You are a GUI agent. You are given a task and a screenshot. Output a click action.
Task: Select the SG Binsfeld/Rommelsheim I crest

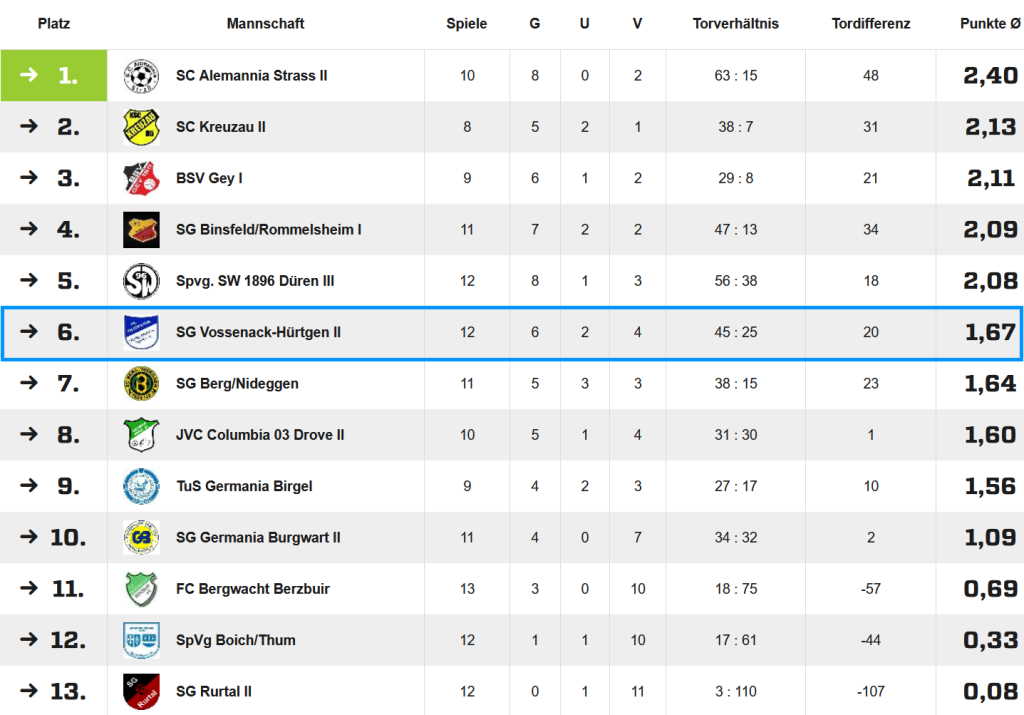pos(141,230)
